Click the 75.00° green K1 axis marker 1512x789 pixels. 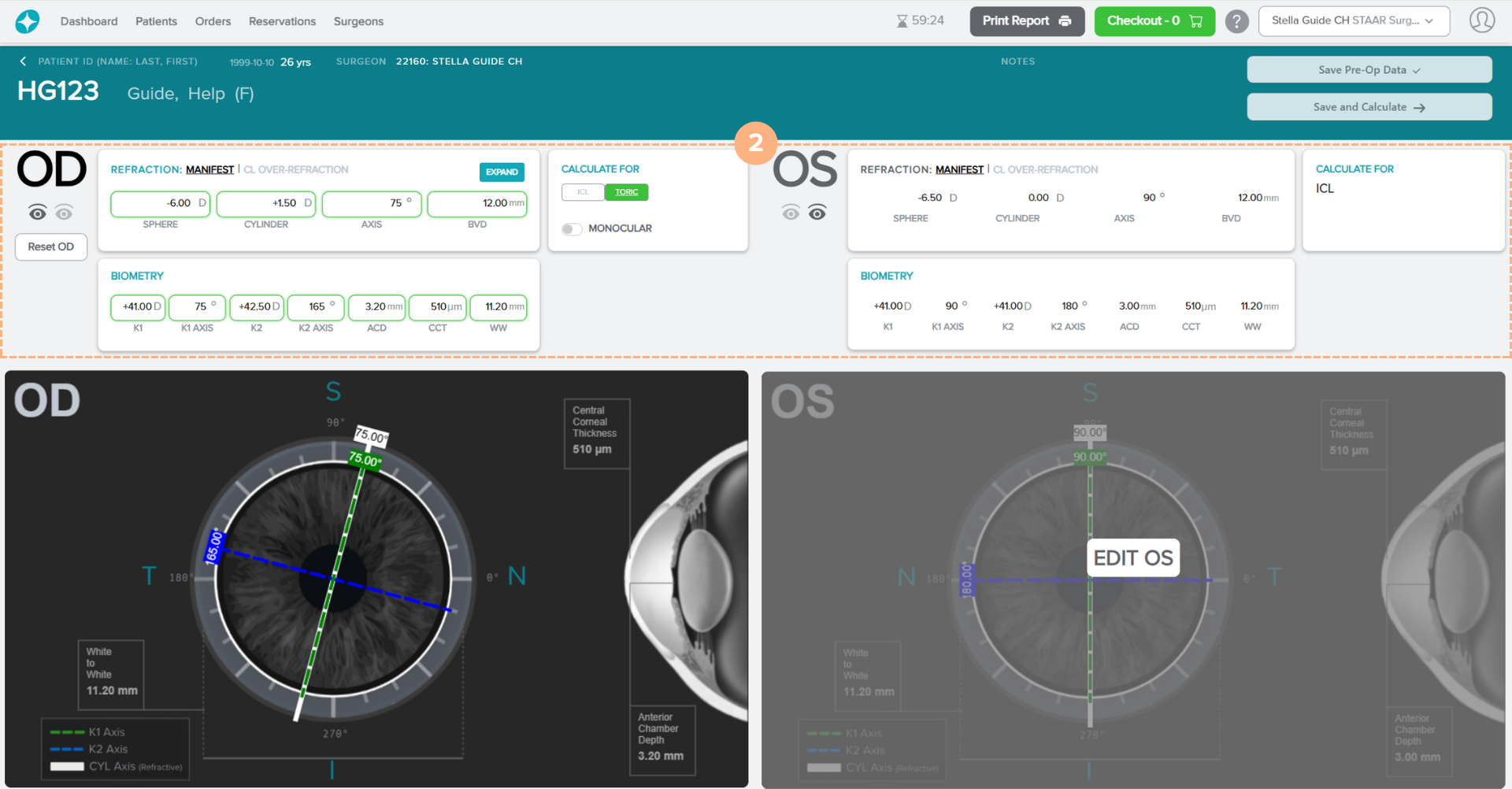[365, 459]
